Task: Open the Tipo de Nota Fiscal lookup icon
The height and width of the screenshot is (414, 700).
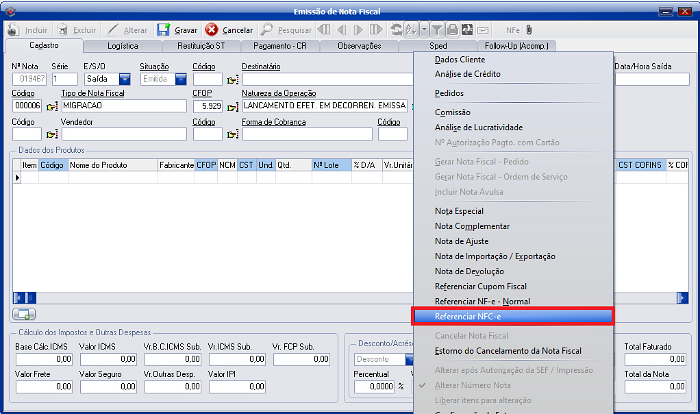Action: (x=52, y=106)
